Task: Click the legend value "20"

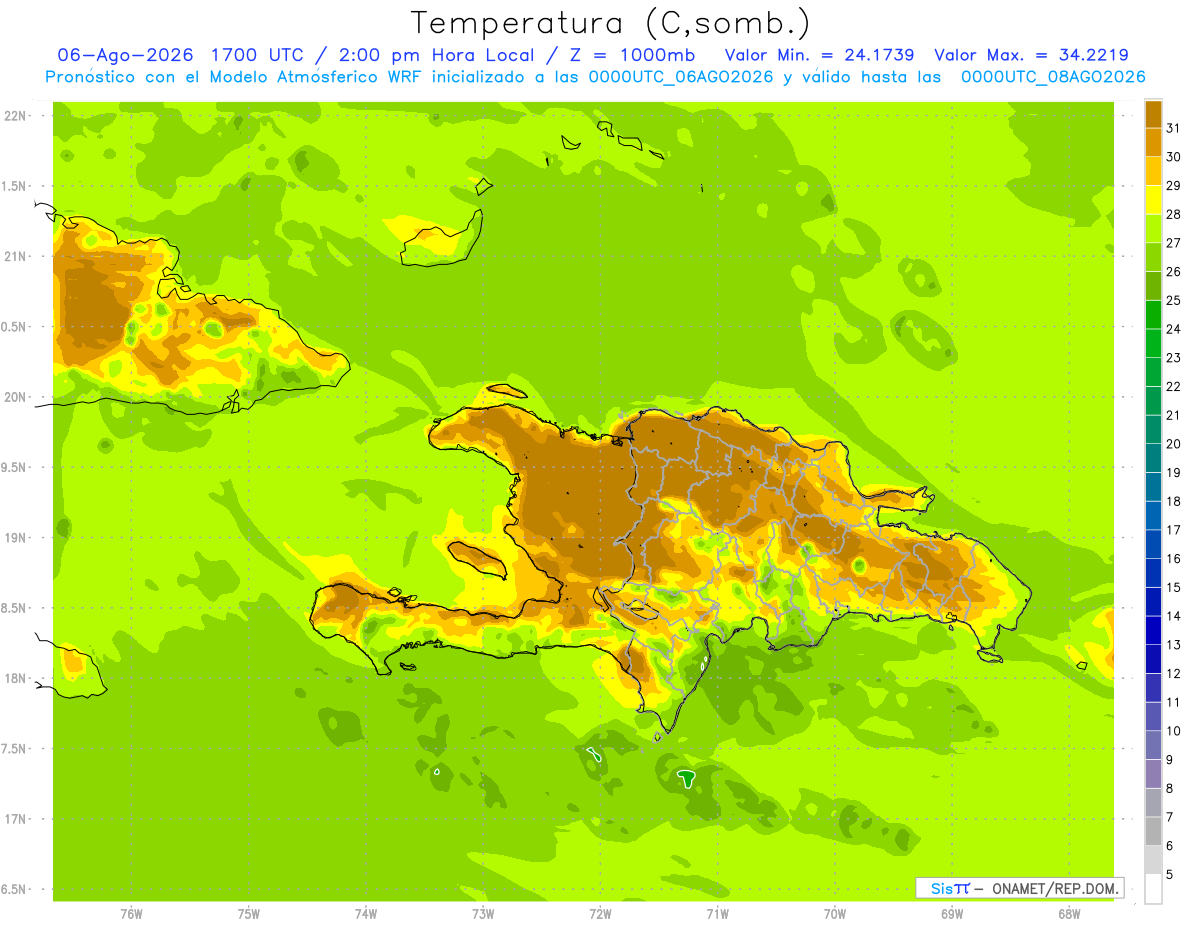Action: (1174, 444)
